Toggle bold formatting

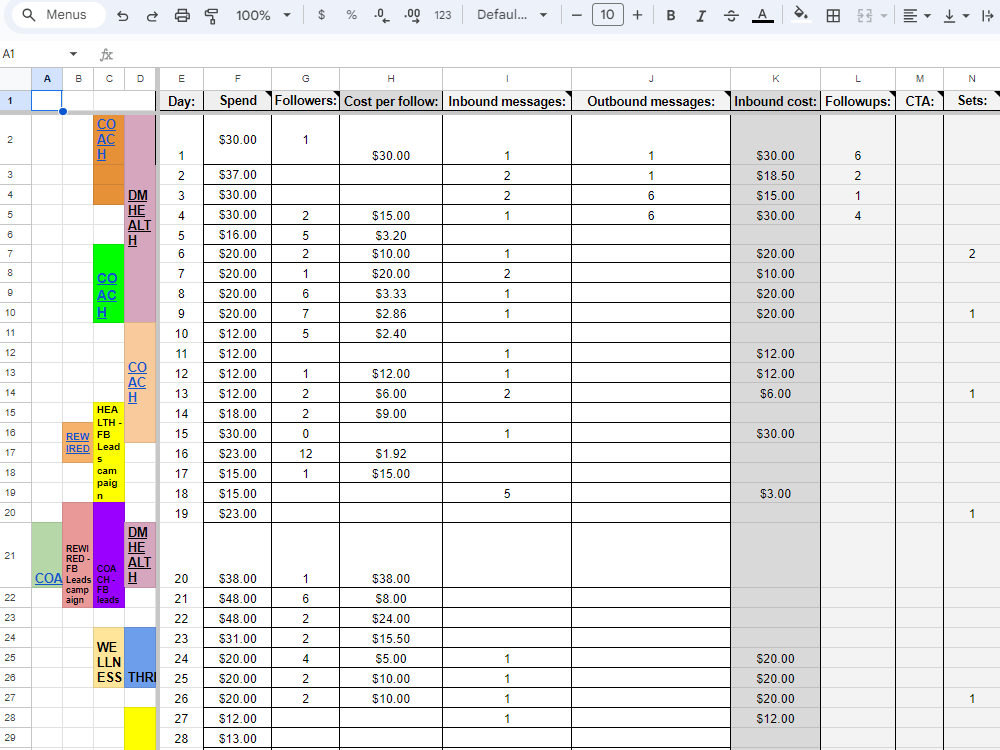click(670, 15)
